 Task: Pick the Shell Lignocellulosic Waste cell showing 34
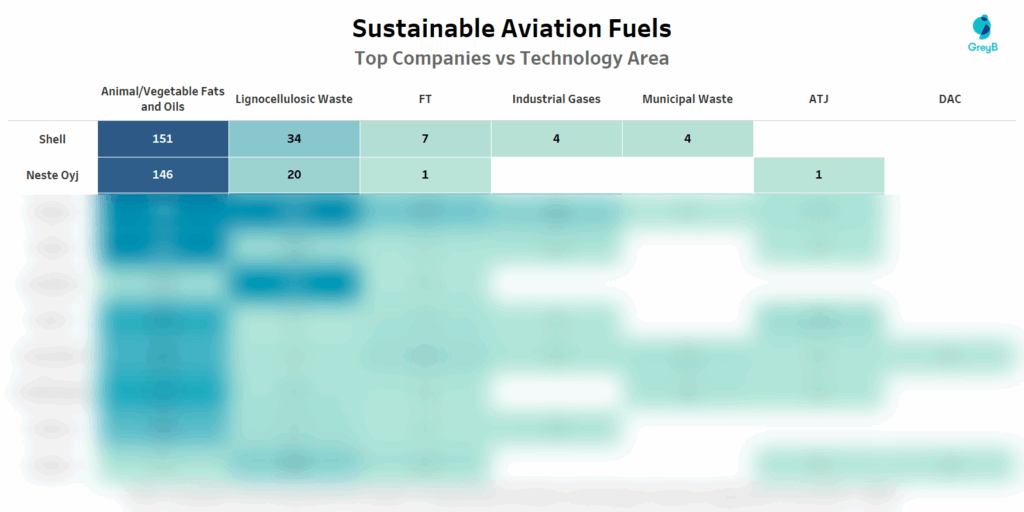click(x=294, y=139)
